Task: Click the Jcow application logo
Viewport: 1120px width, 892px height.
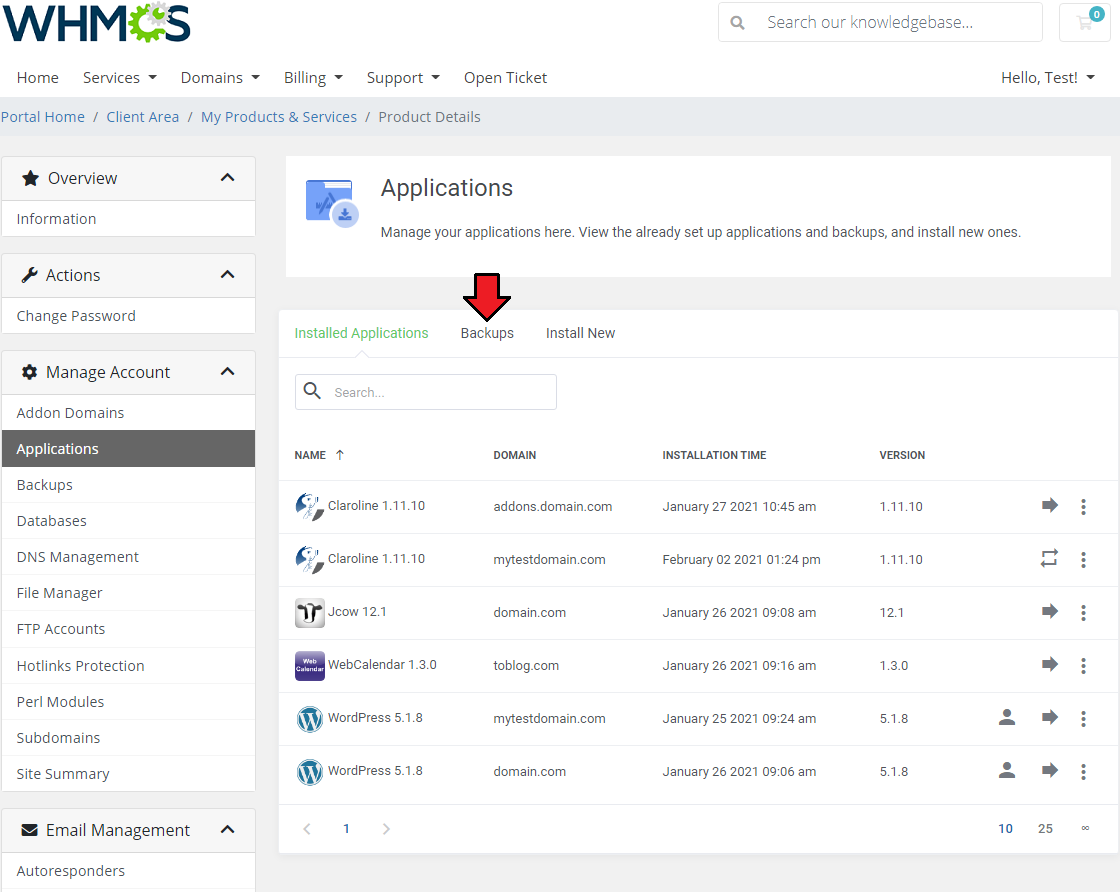Action: coord(309,613)
